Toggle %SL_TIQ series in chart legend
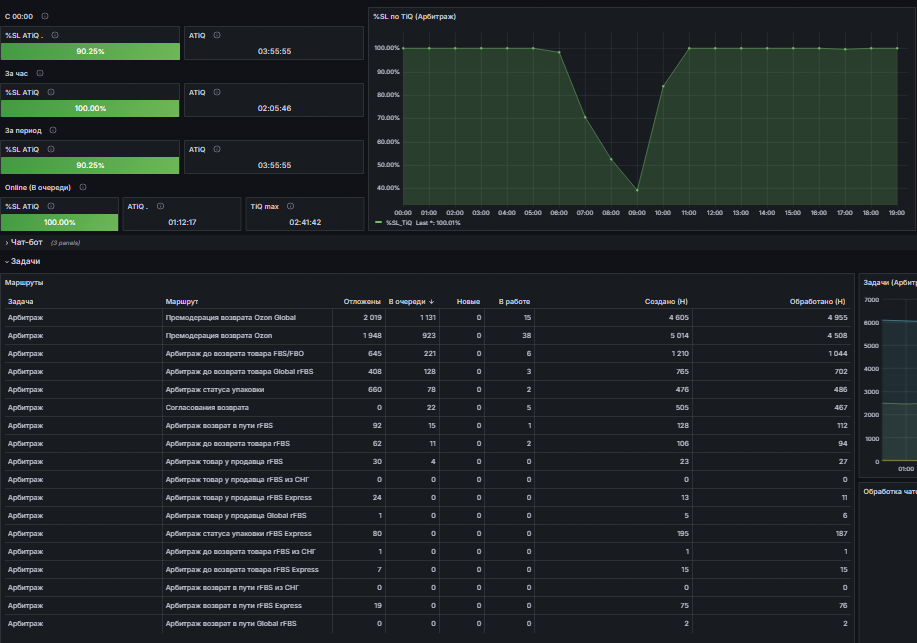Screen dimensions: 917x643 point(399,223)
